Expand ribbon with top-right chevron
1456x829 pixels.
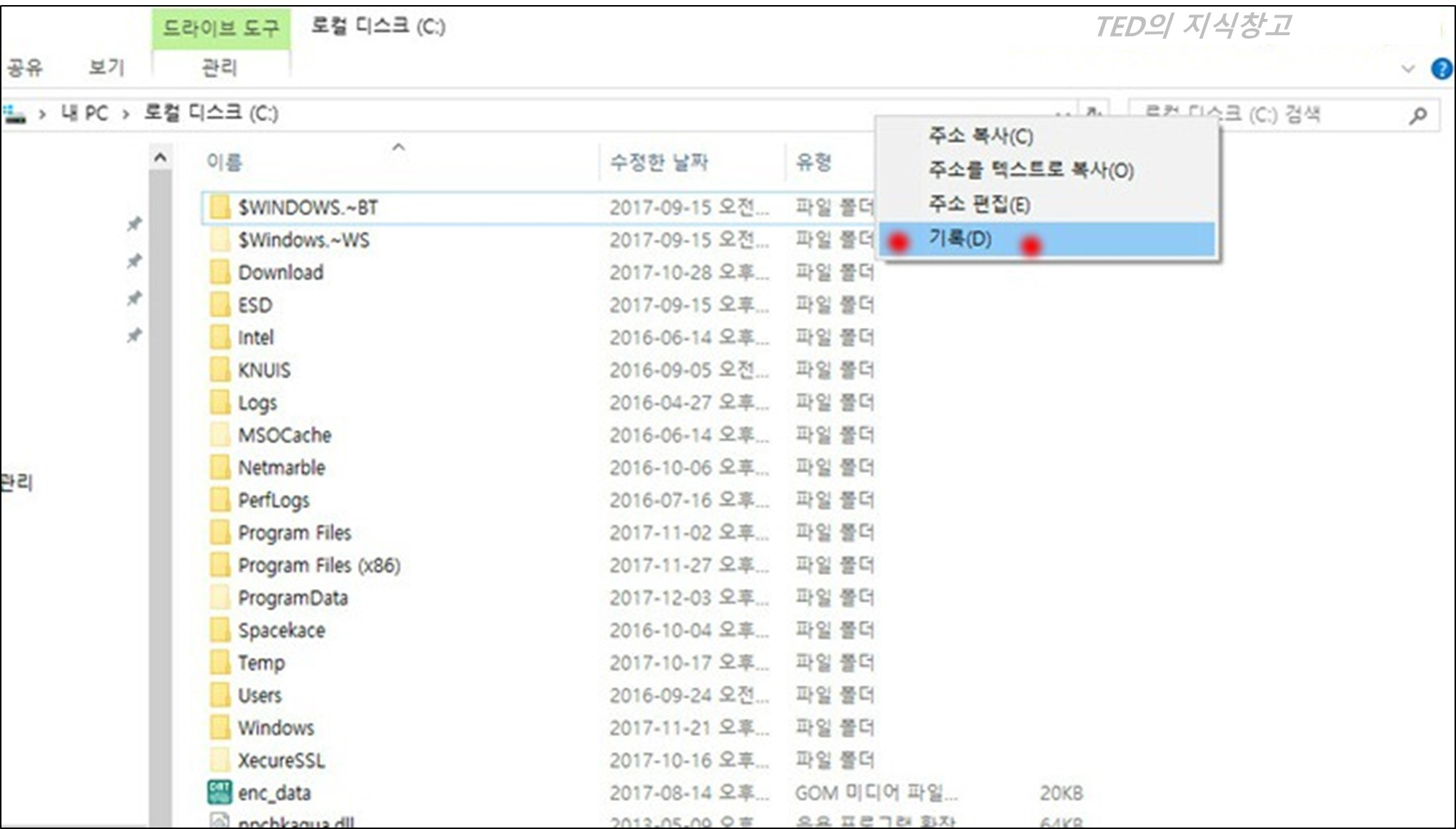[x=1408, y=69]
